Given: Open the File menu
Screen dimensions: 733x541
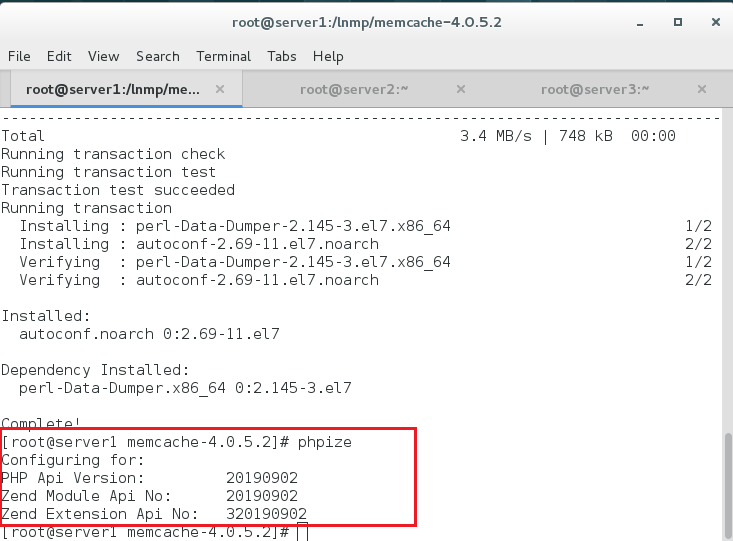Looking at the screenshot, I should (19, 57).
